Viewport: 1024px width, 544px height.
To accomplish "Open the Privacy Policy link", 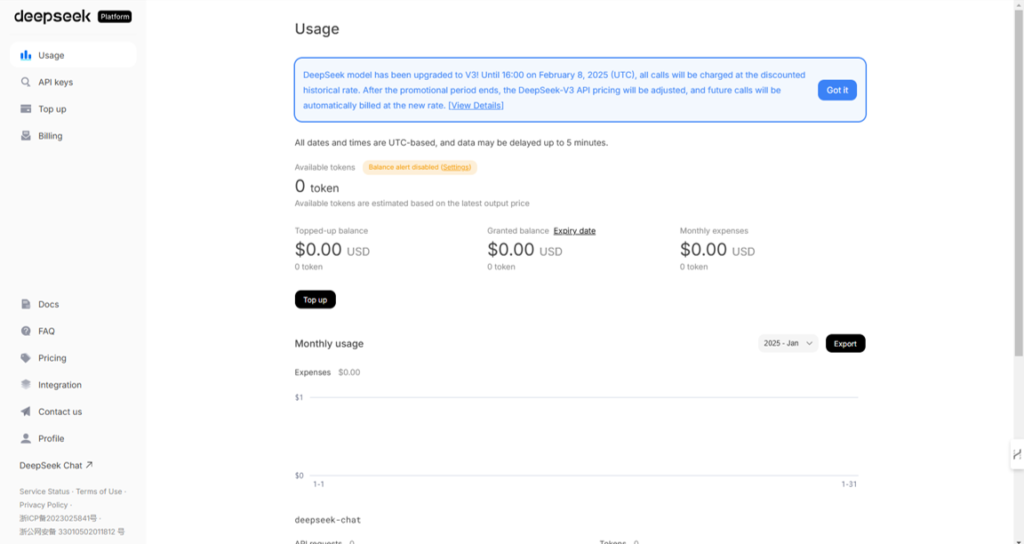I will point(44,505).
